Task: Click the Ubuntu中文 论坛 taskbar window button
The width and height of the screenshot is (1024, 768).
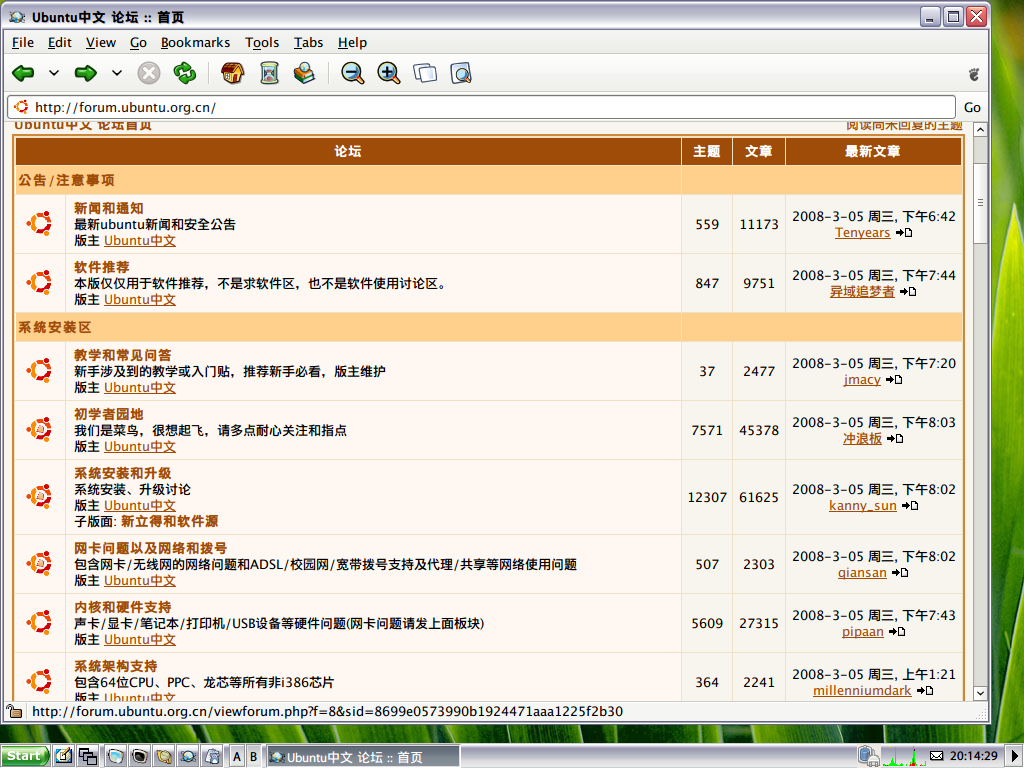Action: pyautogui.click(x=362, y=757)
